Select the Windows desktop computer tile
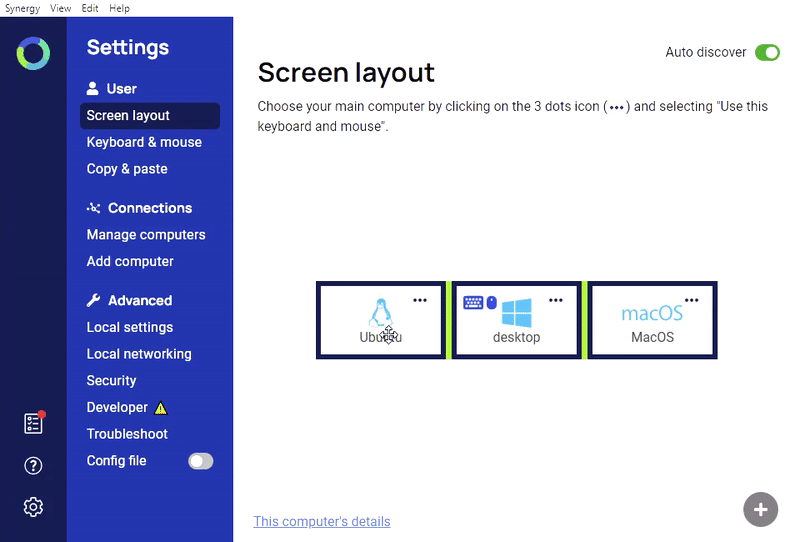 point(516,320)
